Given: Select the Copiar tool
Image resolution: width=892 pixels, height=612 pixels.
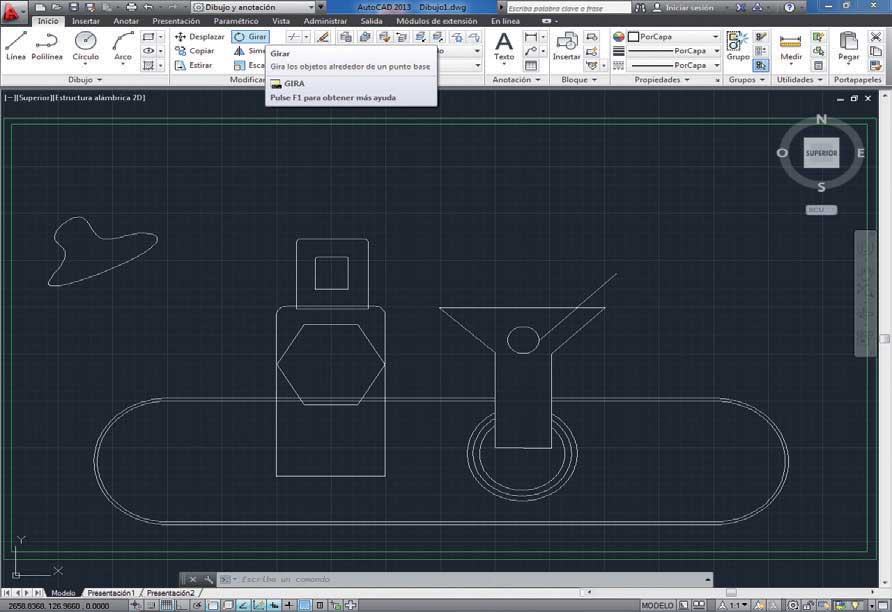Looking at the screenshot, I should click(x=195, y=51).
